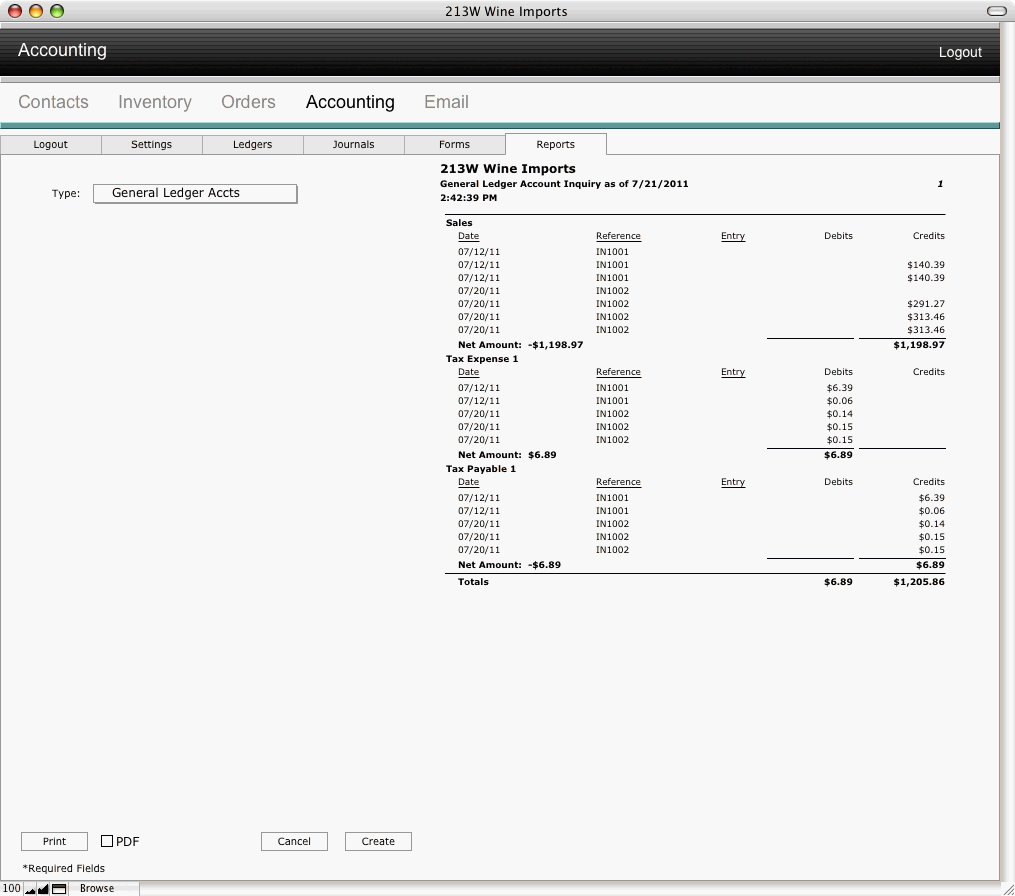Click the Tax Payable 1 account heading

(480, 469)
